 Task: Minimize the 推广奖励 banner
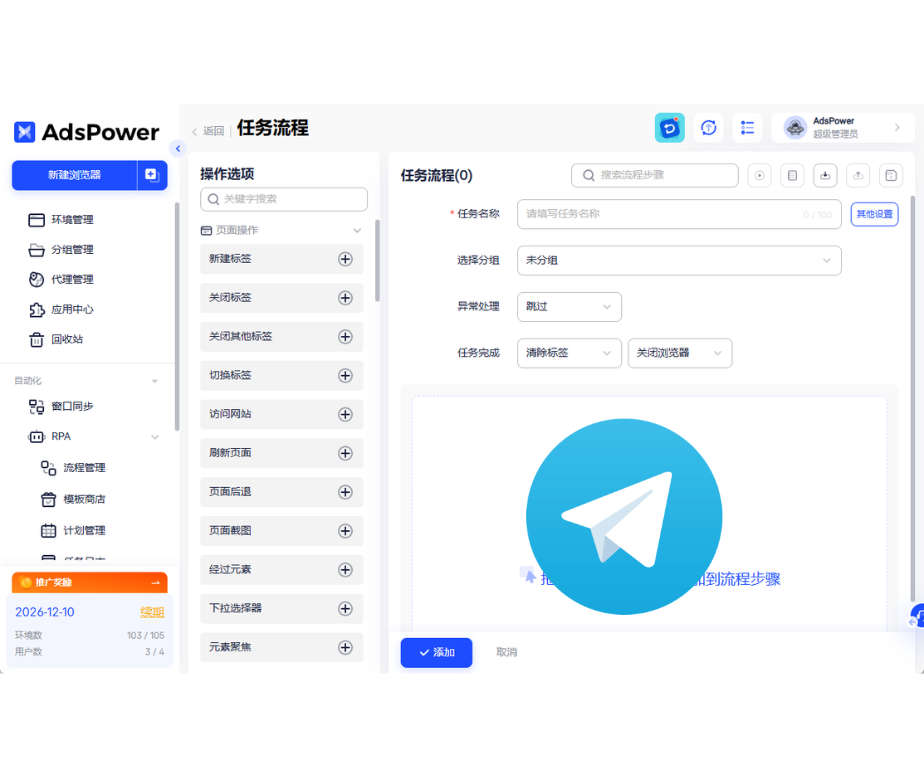click(156, 582)
